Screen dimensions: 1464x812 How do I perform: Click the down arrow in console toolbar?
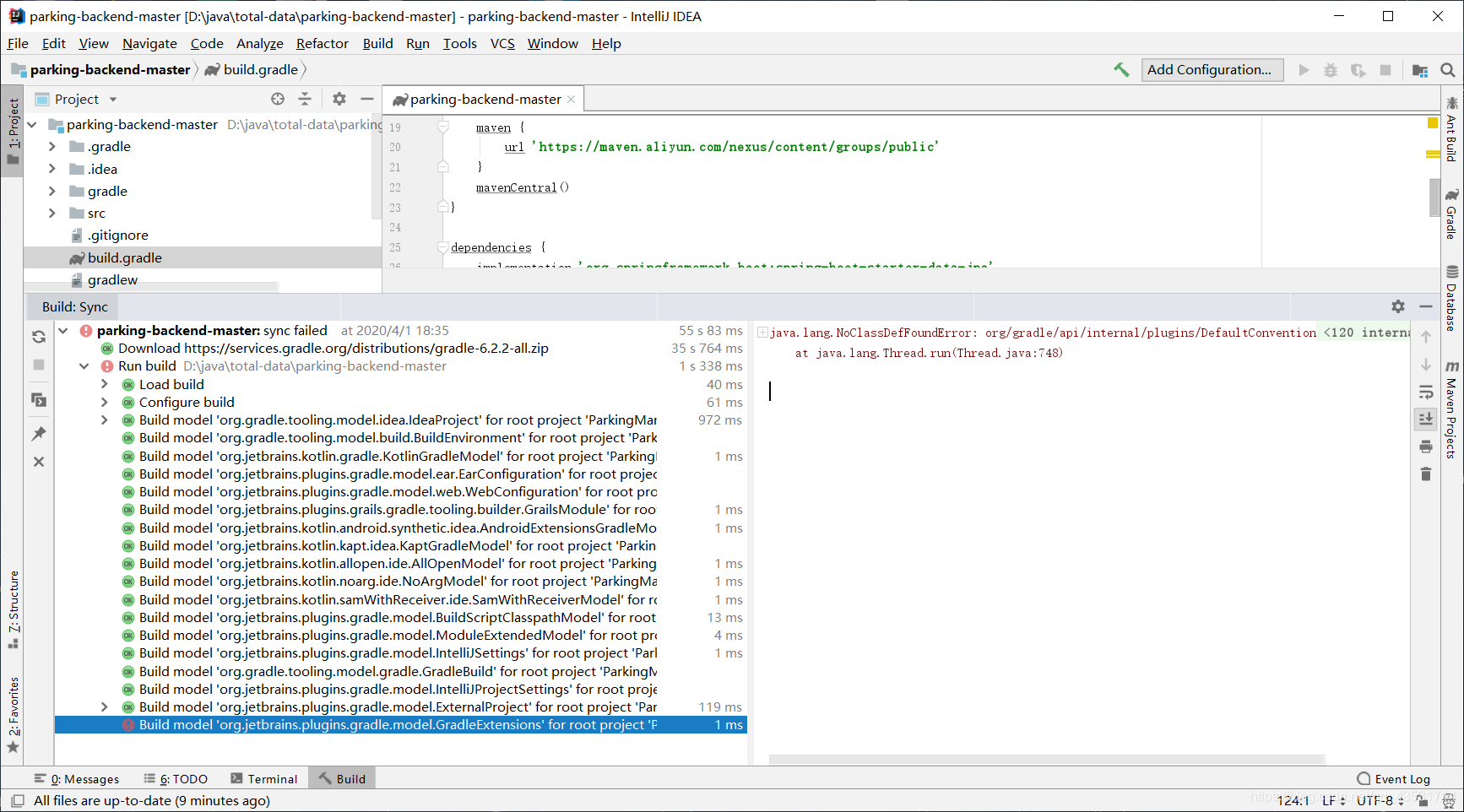pos(1426,365)
